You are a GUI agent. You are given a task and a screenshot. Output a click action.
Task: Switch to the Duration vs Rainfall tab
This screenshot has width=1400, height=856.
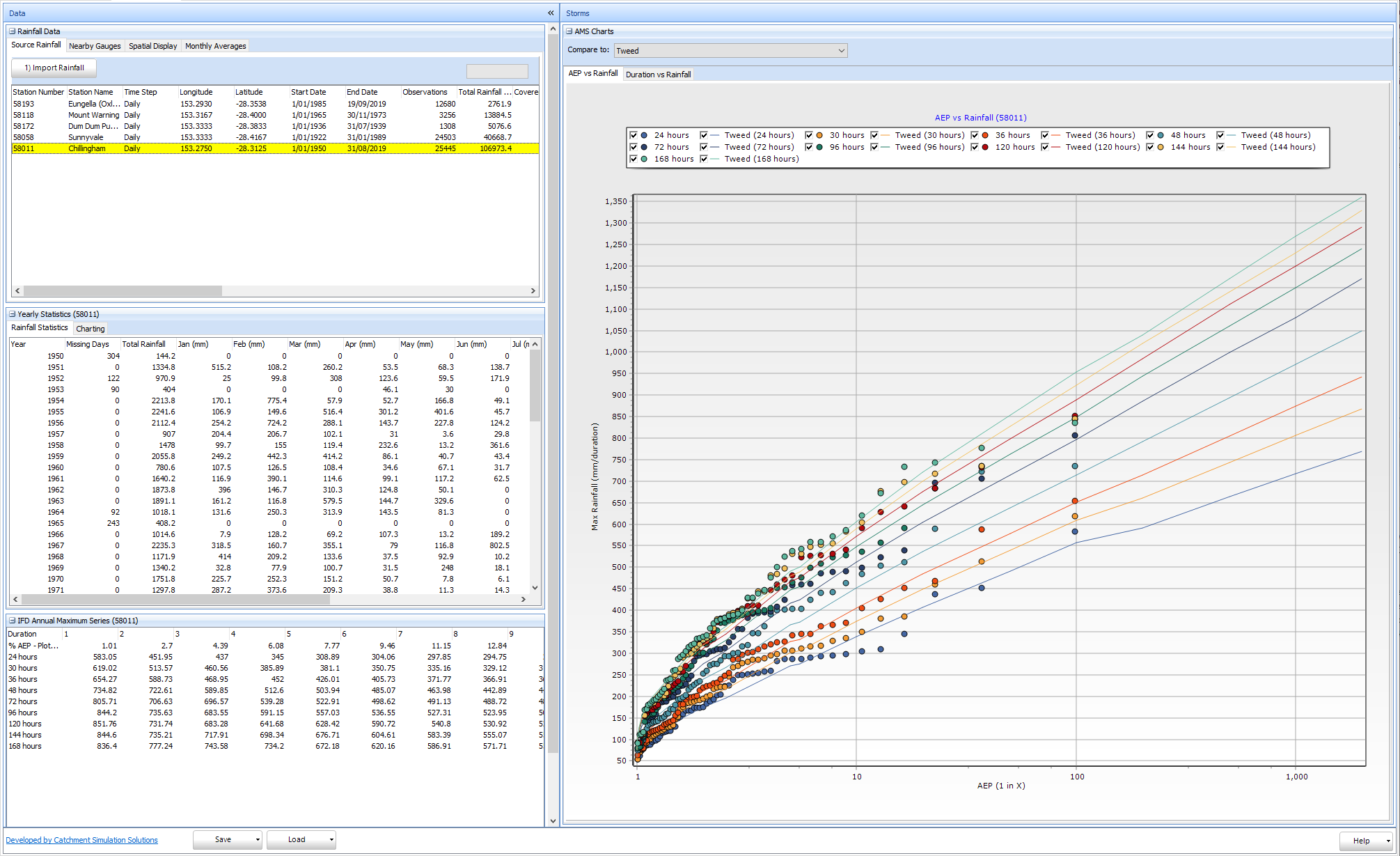658,75
